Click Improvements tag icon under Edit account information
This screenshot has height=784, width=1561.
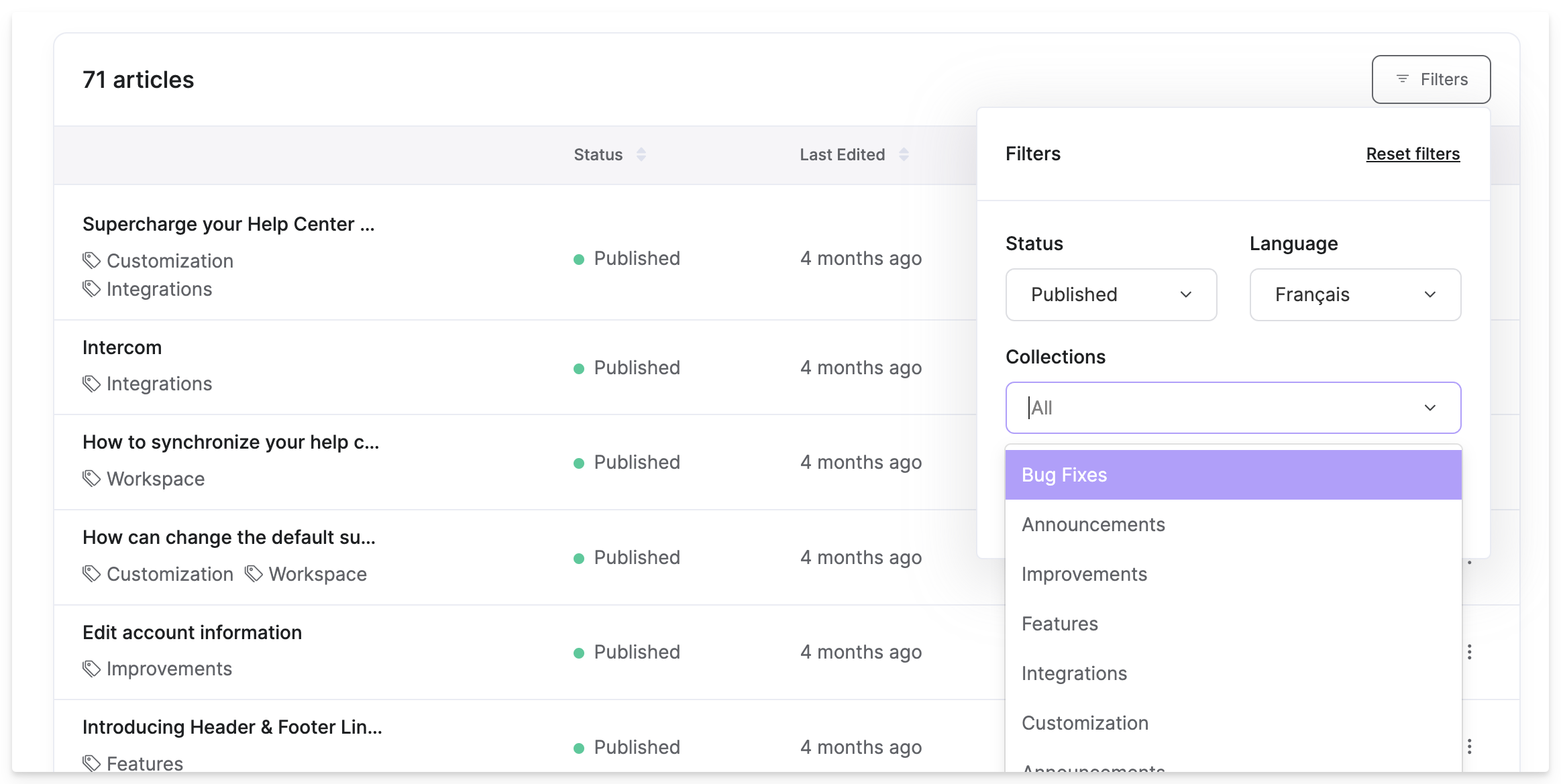91,669
